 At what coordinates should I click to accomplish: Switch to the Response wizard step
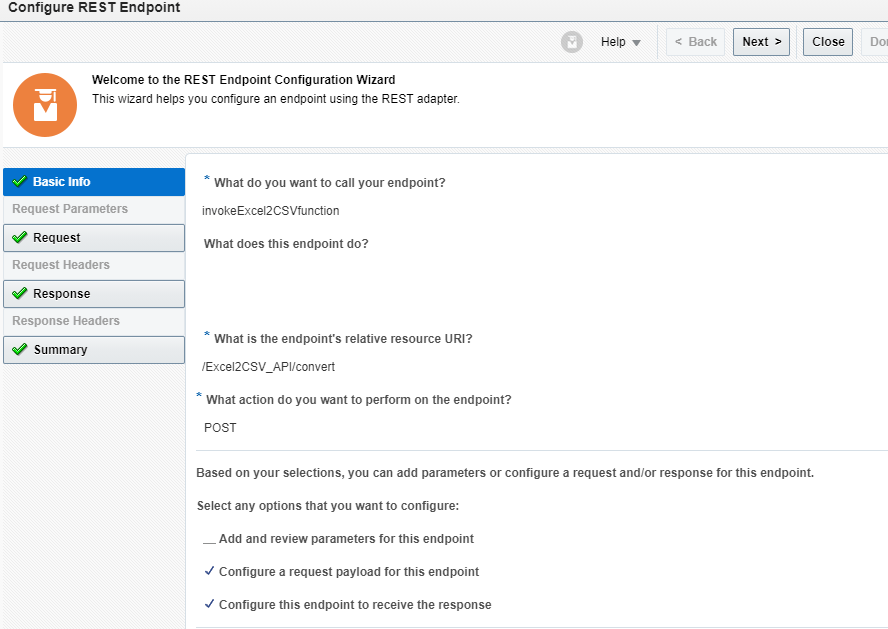(x=62, y=294)
